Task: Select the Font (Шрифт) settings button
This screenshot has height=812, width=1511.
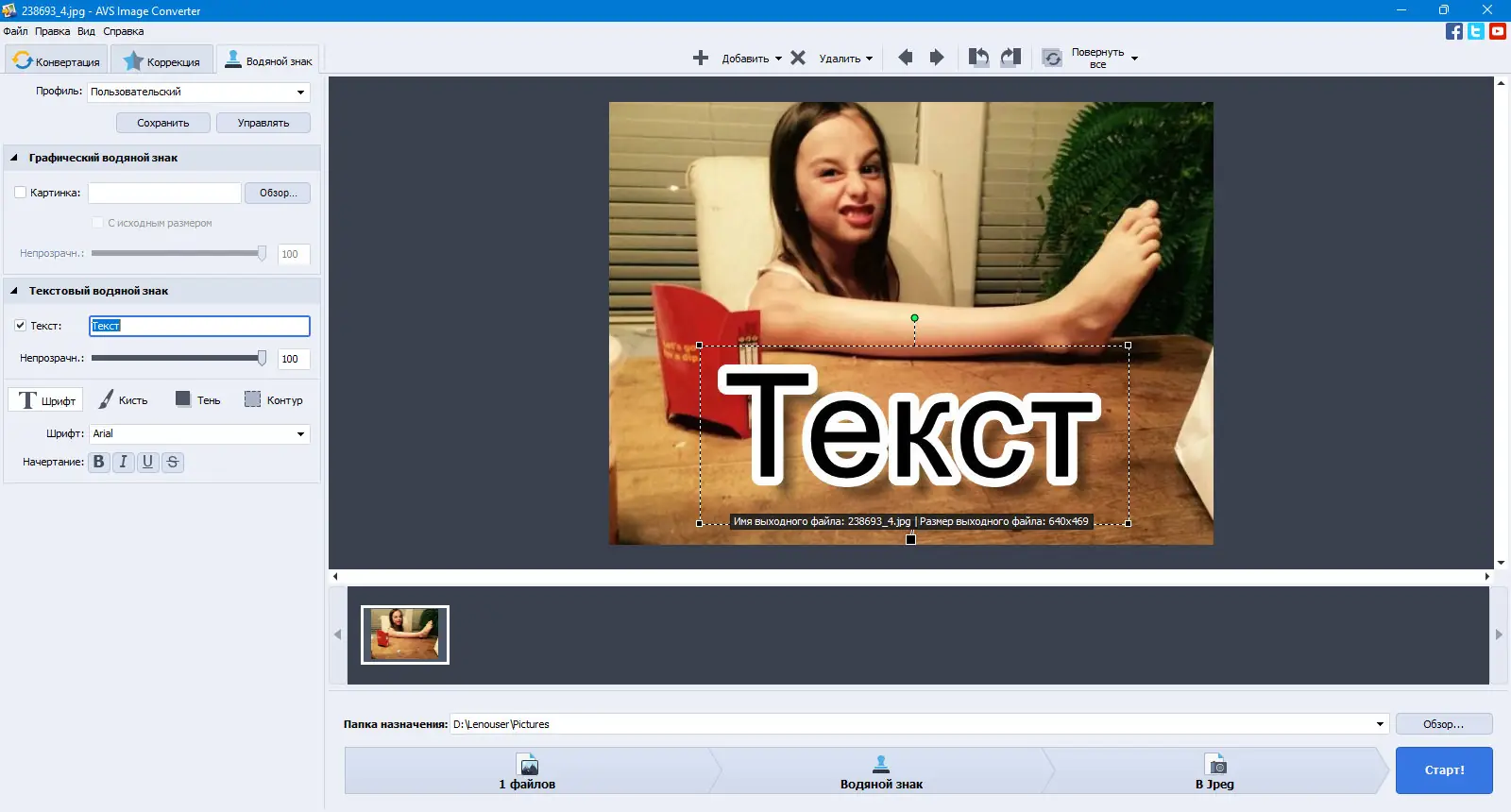Action: pyautogui.click(x=46, y=400)
